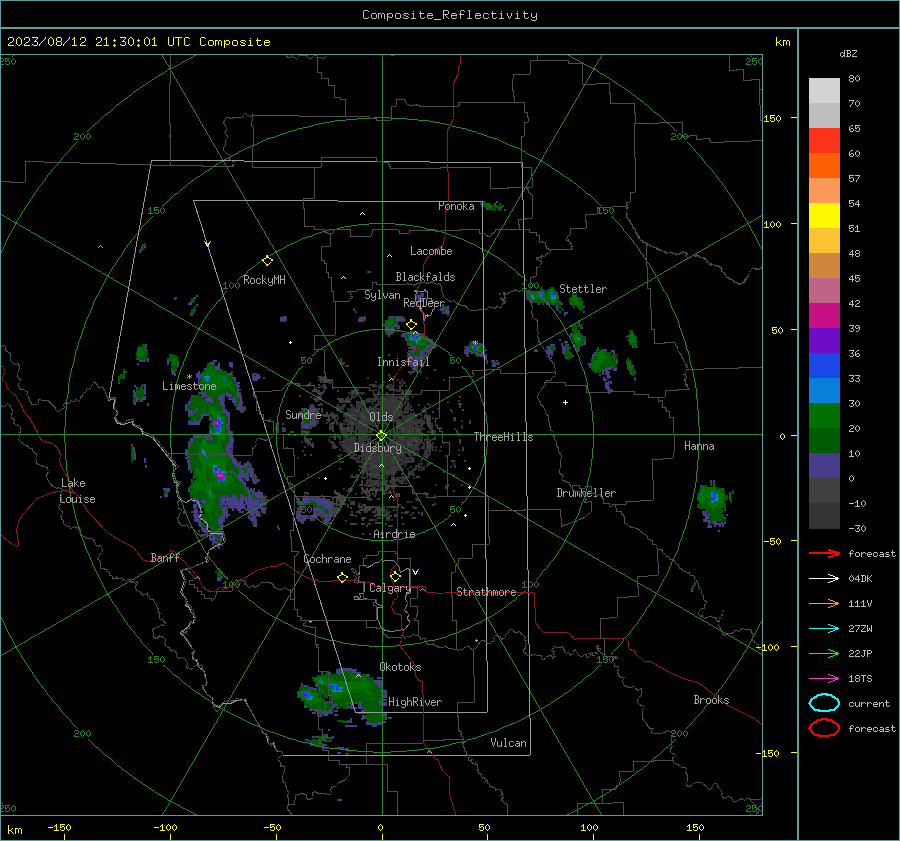Pick the magenta 18TS arrow symbol
Screen dimensions: 900x841
(x=824, y=679)
